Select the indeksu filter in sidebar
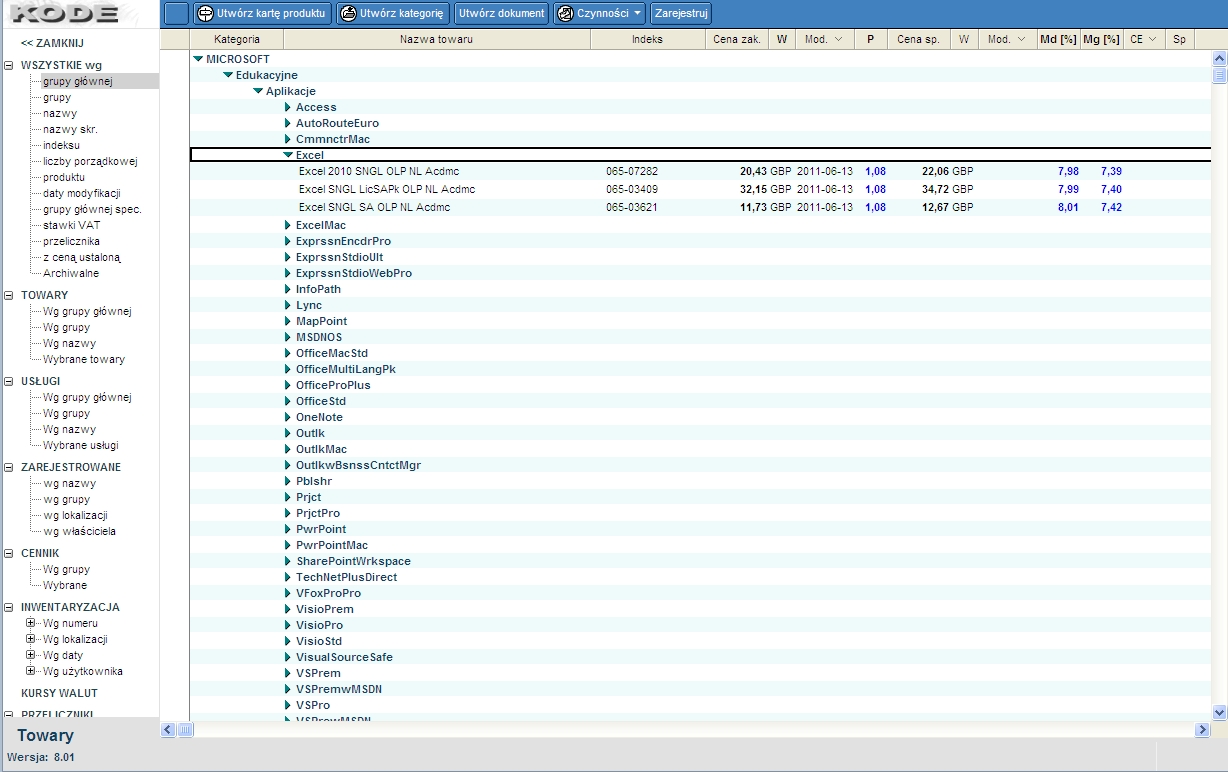 62,145
